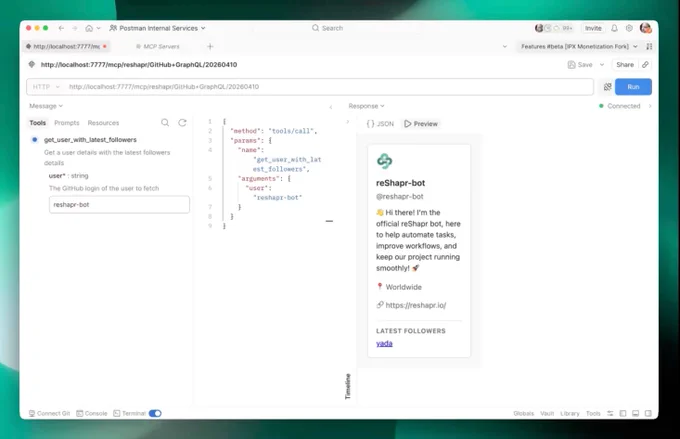Toggle the blue switch beside Terminal
The image size is (680, 439).
155,413
